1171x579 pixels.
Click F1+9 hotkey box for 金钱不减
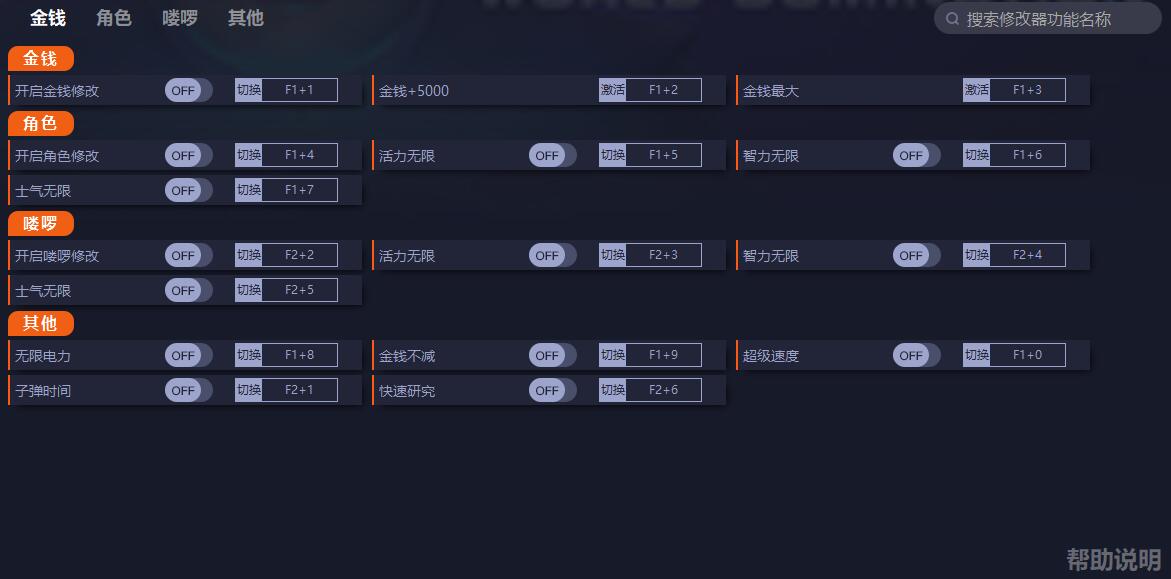[x=663, y=356]
